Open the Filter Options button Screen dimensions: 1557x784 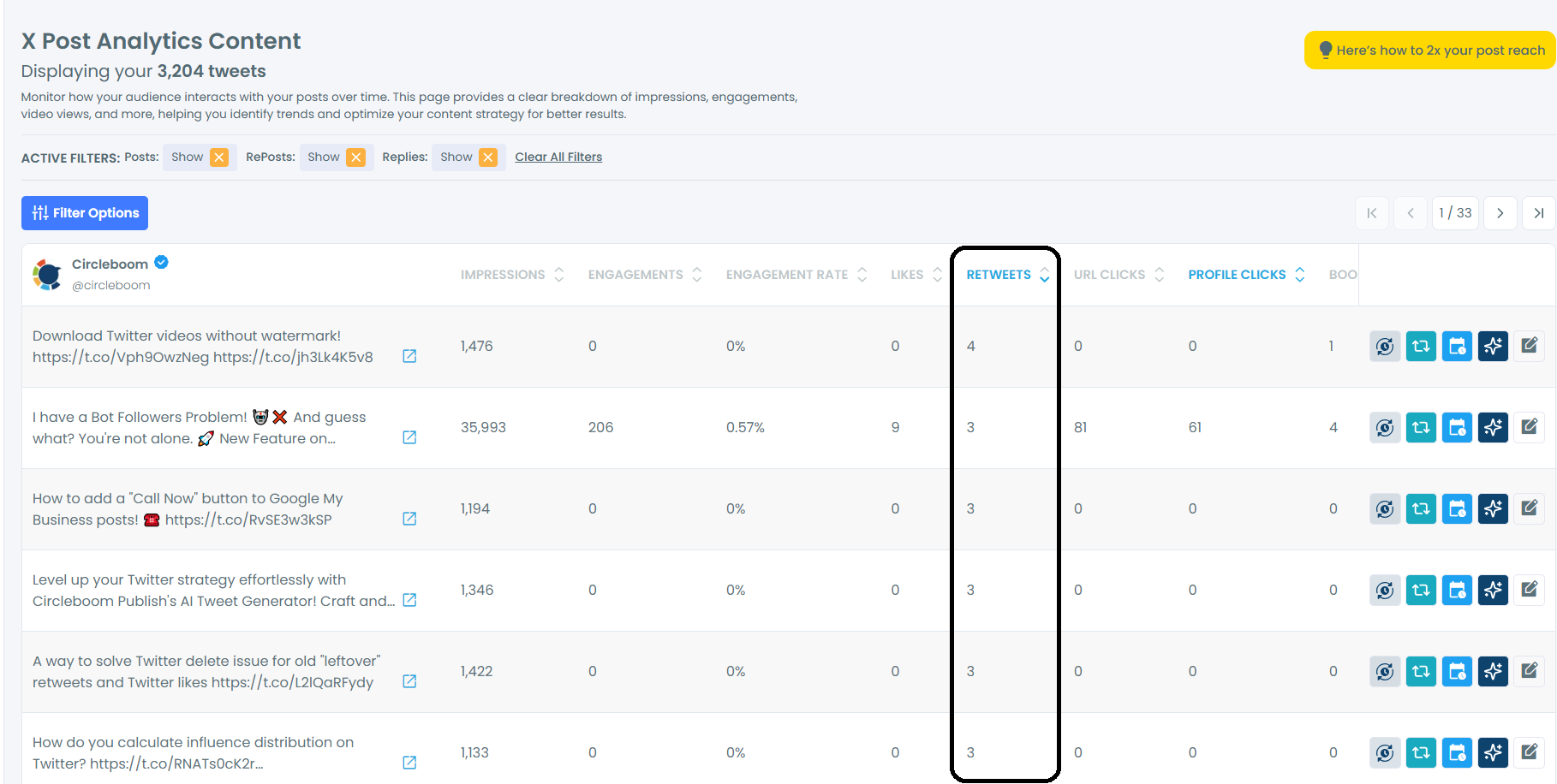(85, 213)
